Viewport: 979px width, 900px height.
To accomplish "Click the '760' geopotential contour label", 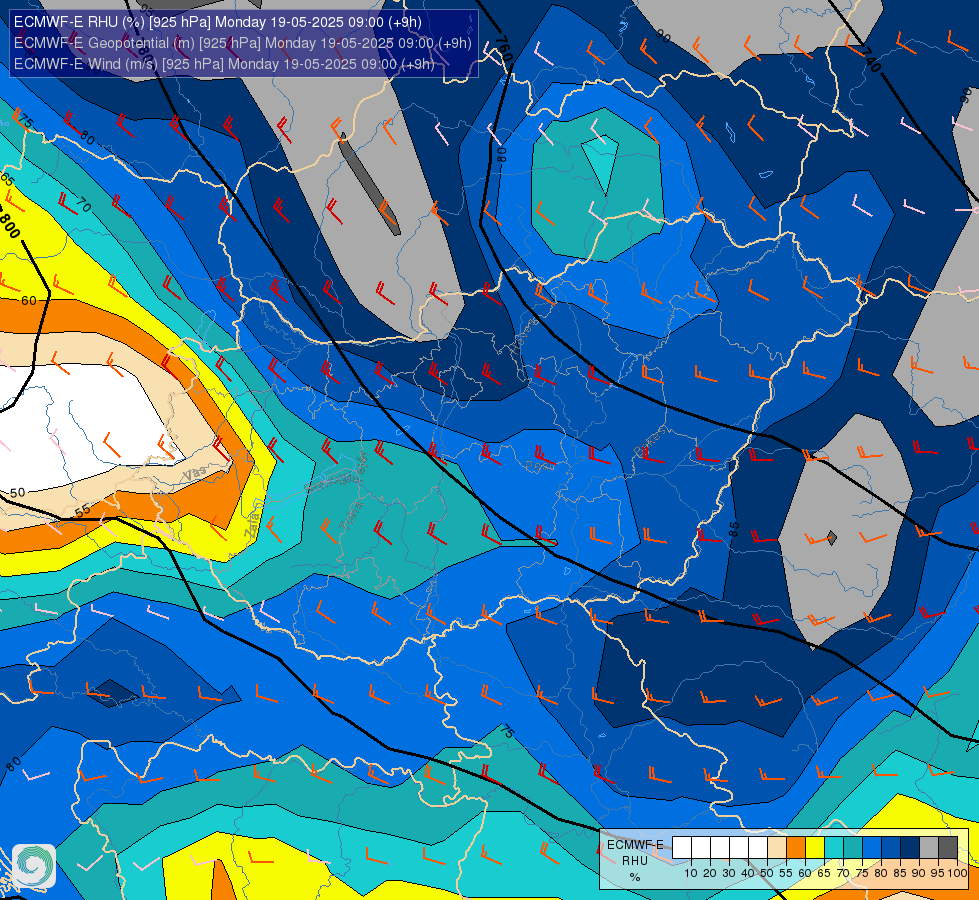I will (503, 49).
